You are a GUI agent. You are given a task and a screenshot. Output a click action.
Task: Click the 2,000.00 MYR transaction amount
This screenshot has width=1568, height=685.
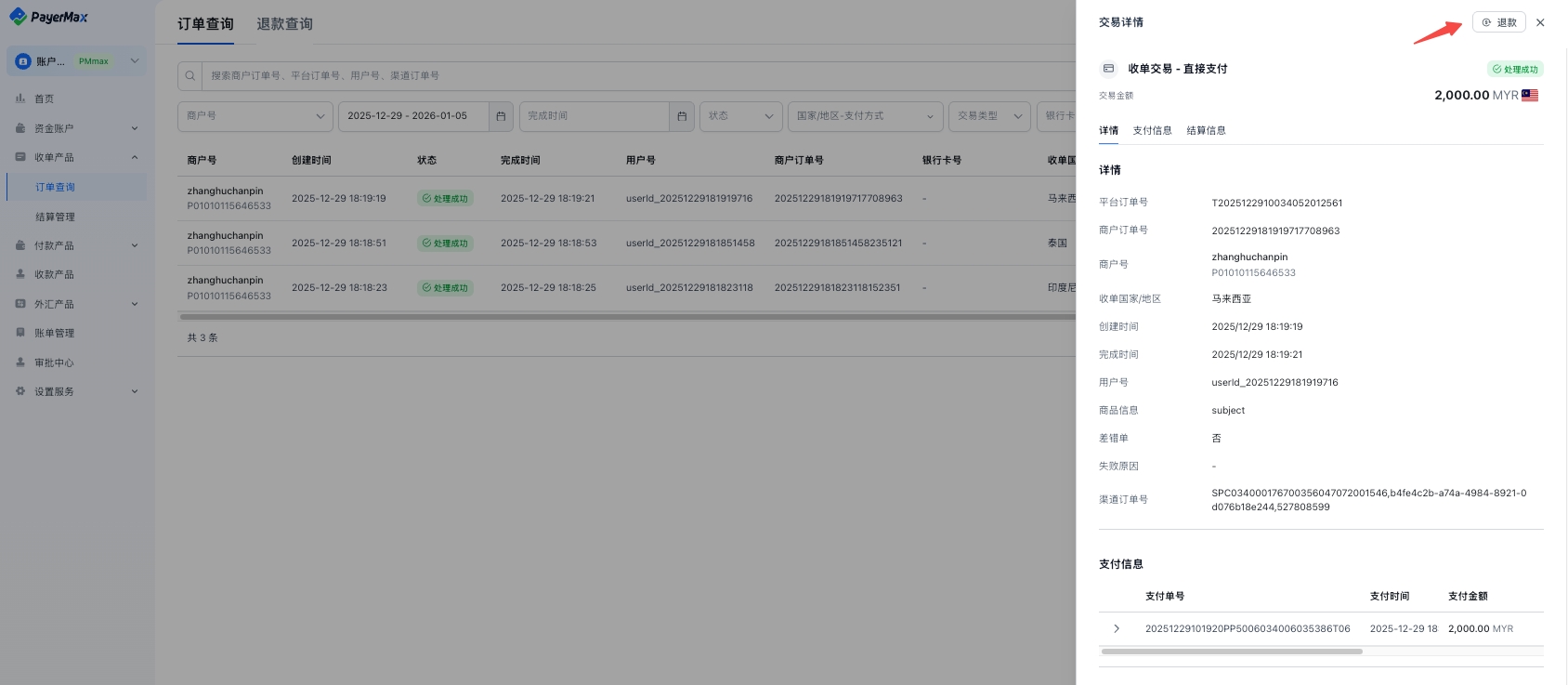click(1476, 95)
